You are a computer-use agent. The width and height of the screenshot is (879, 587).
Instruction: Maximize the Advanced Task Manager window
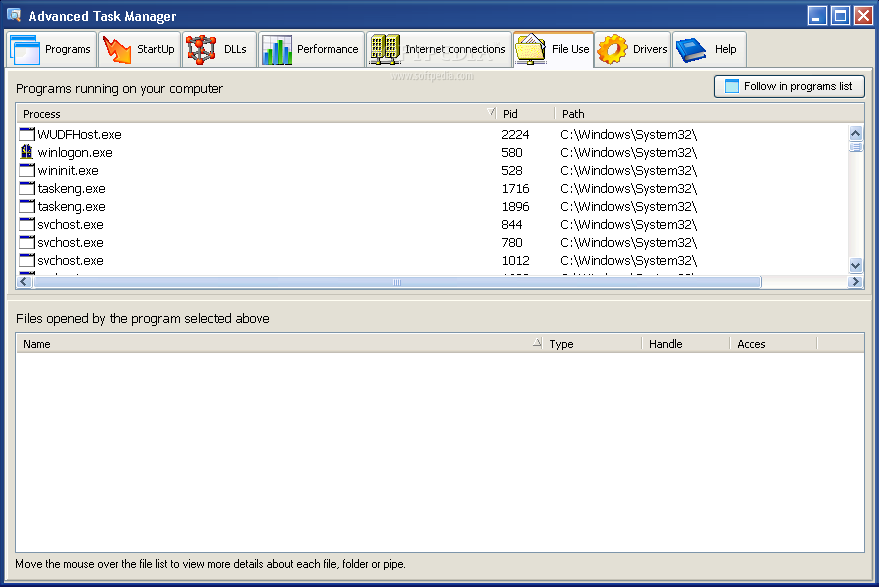coord(840,15)
